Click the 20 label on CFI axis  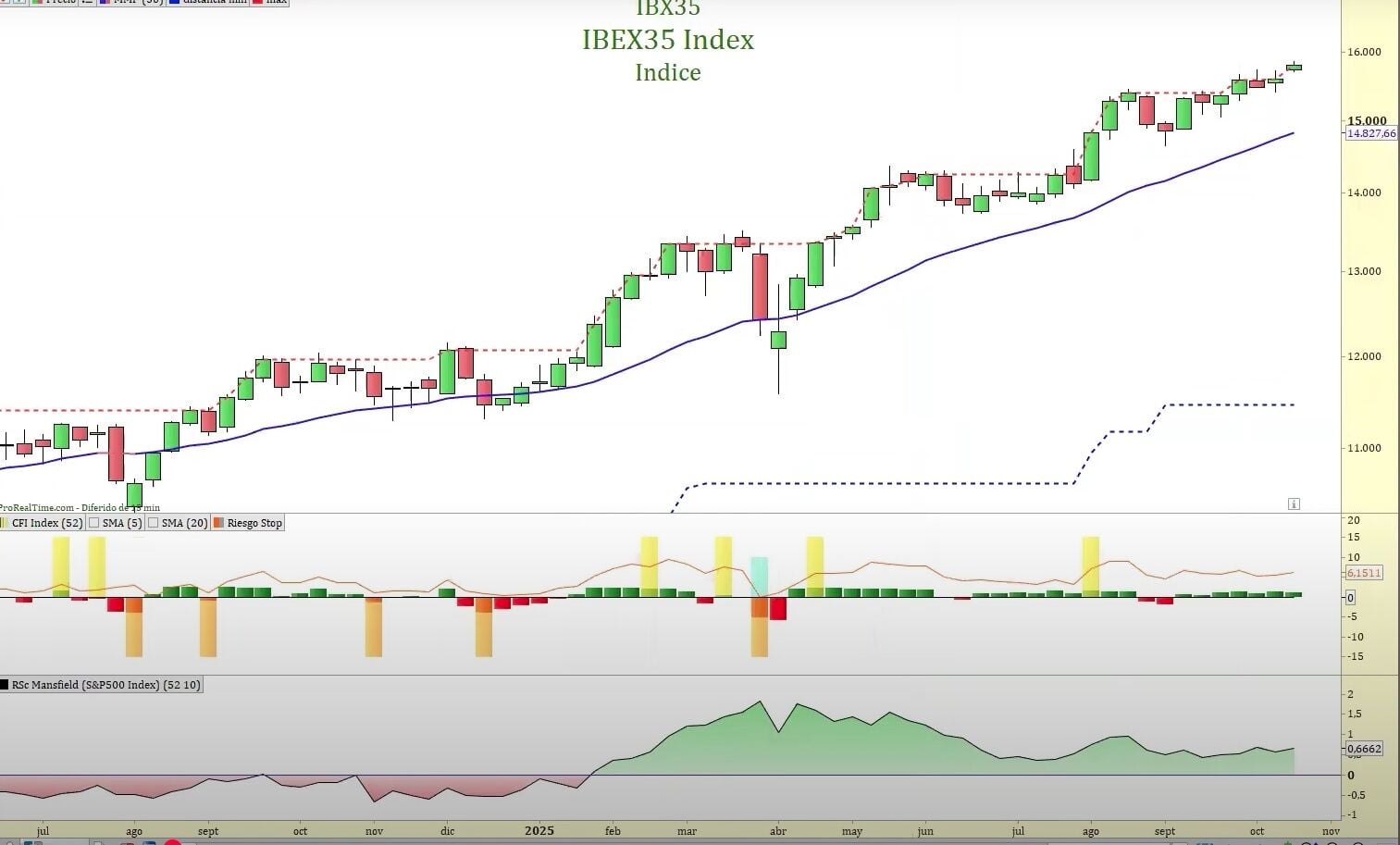(x=1354, y=520)
